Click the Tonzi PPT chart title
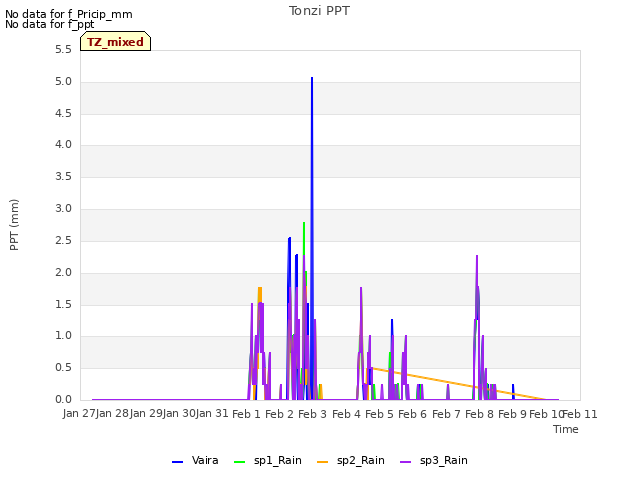 tap(319, 11)
